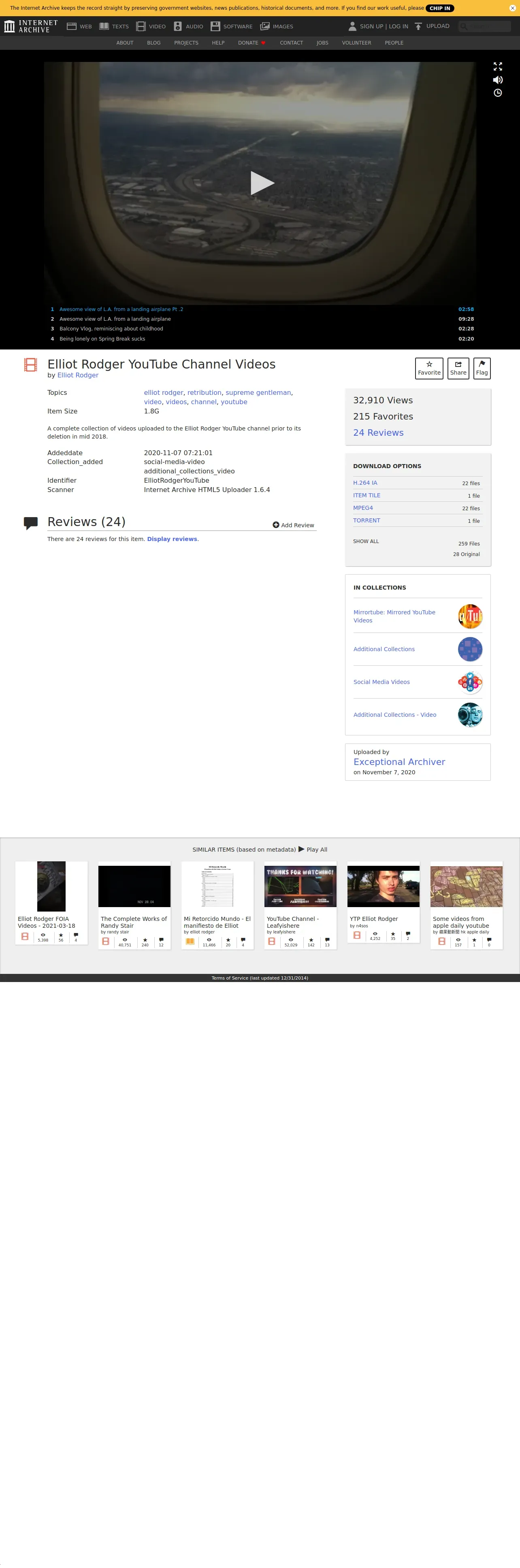The image size is (520, 1568).
Task: Favorite this item with star button
Action: (x=429, y=368)
